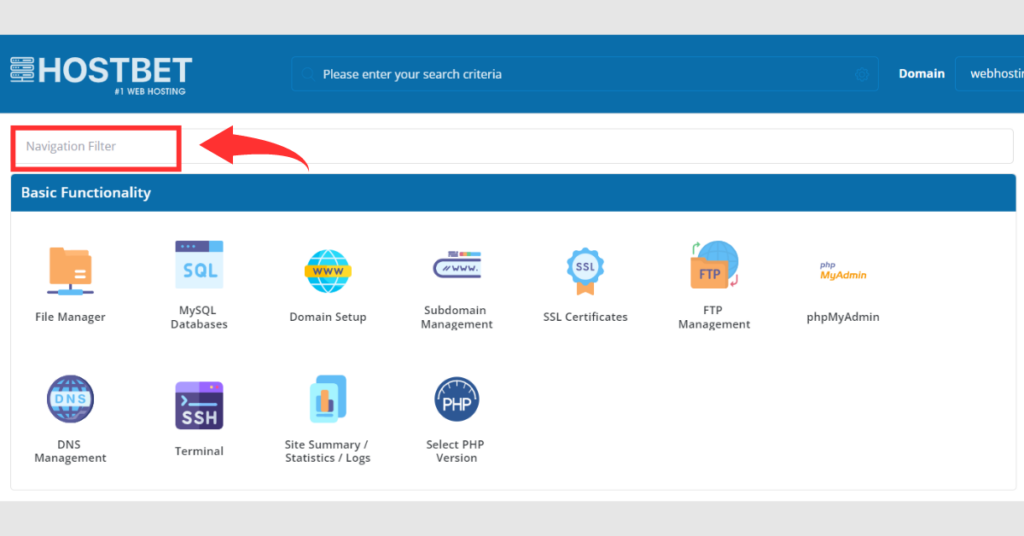Click the search criteria text box
Image resolution: width=1024 pixels, height=536 pixels.
point(584,74)
